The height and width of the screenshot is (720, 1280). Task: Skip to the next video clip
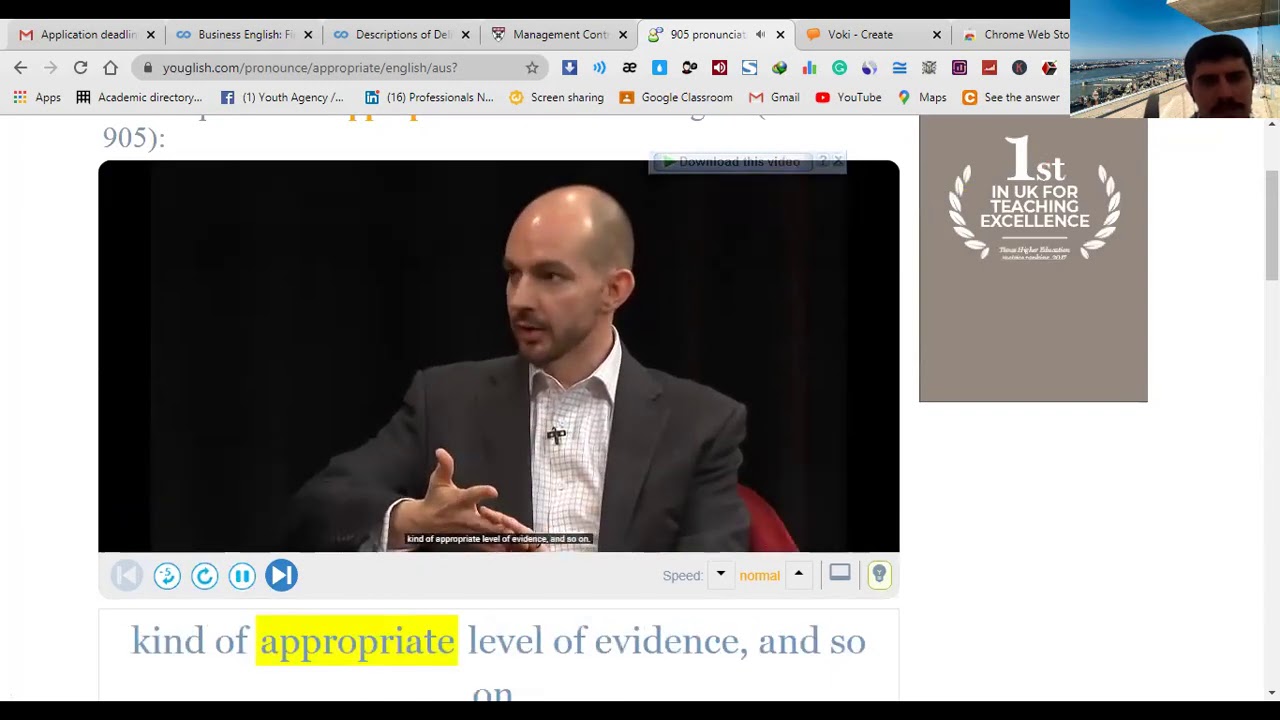(x=281, y=575)
